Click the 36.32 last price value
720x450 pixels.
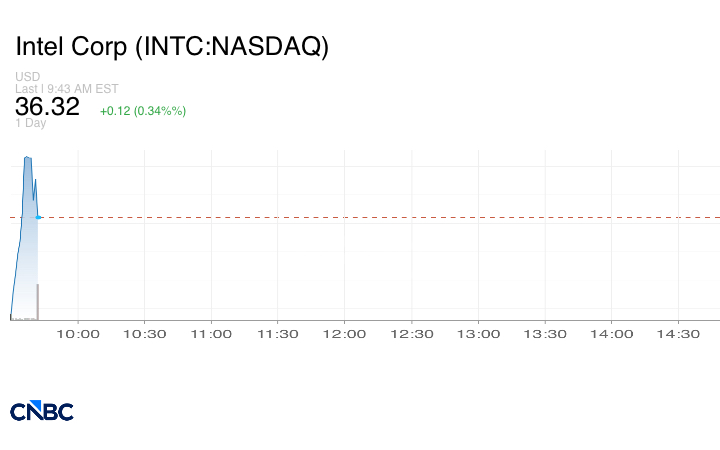pyautogui.click(x=47, y=107)
